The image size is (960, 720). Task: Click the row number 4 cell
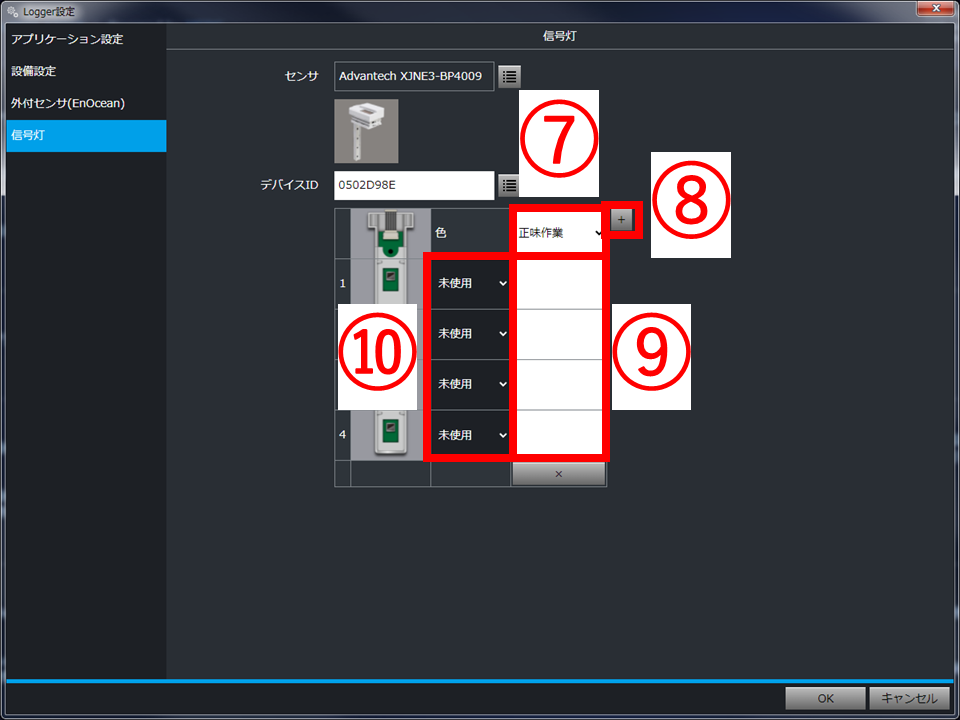click(342, 435)
